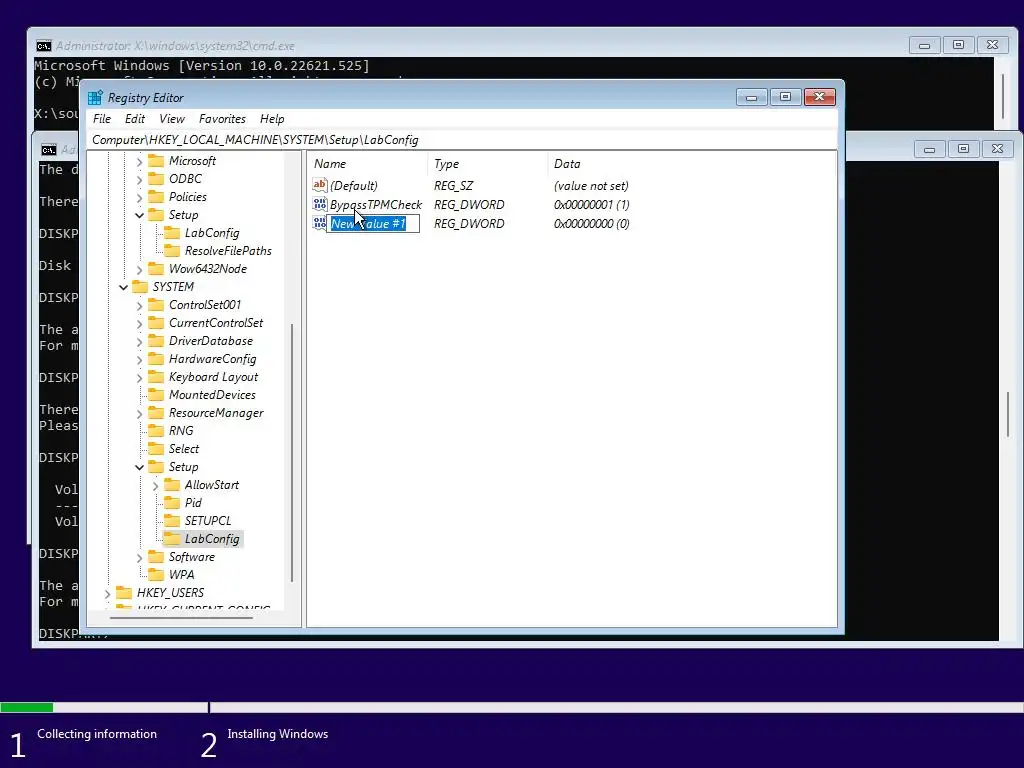Expand the Policies key
Screen dimensions: 1024x768
coord(139,197)
